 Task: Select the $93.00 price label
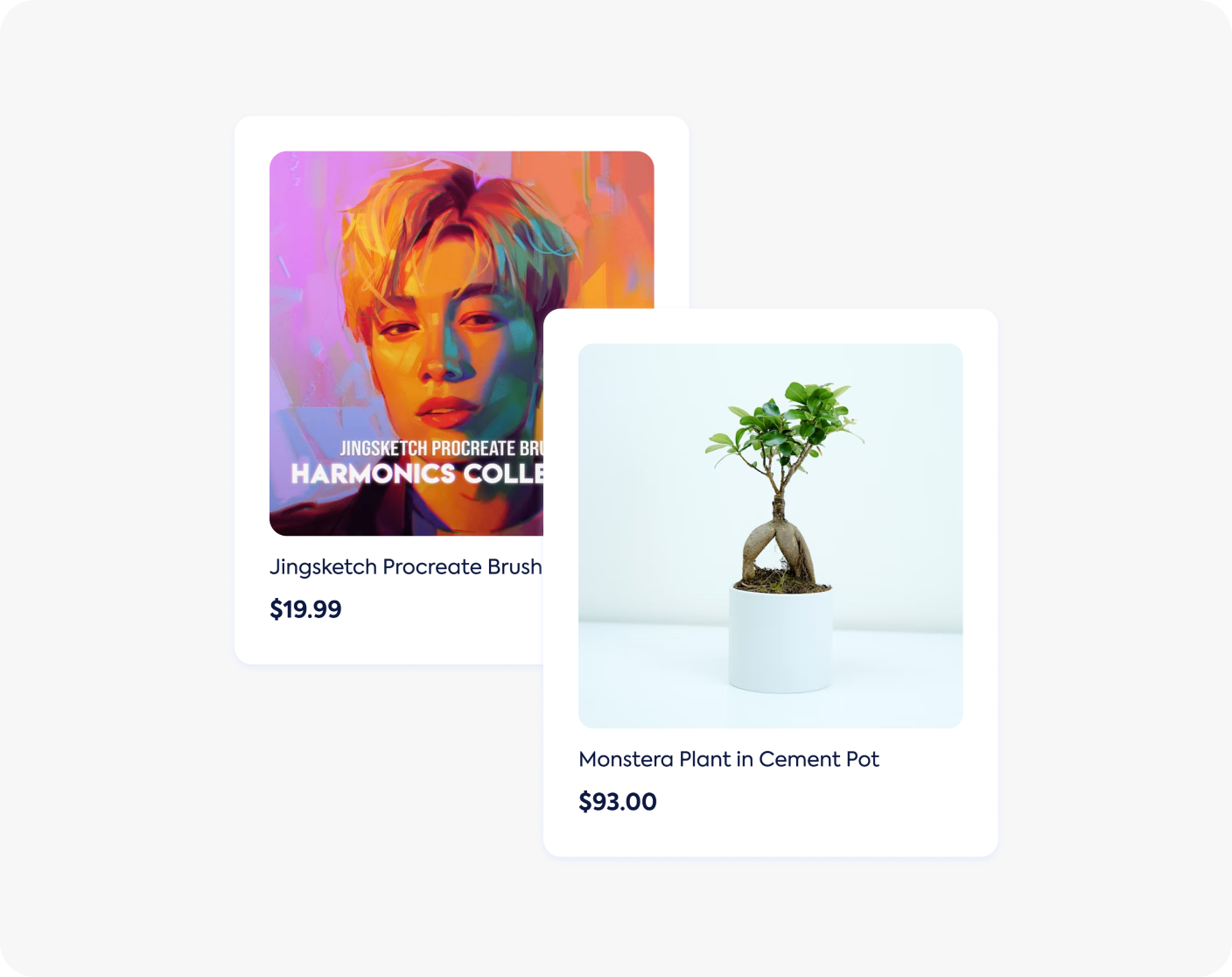coord(618,802)
